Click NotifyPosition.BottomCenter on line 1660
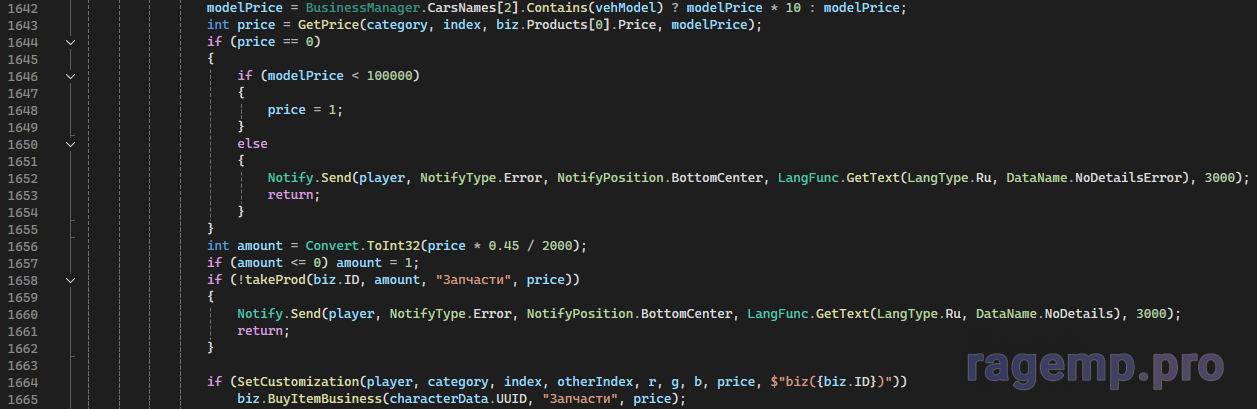 coord(630,314)
